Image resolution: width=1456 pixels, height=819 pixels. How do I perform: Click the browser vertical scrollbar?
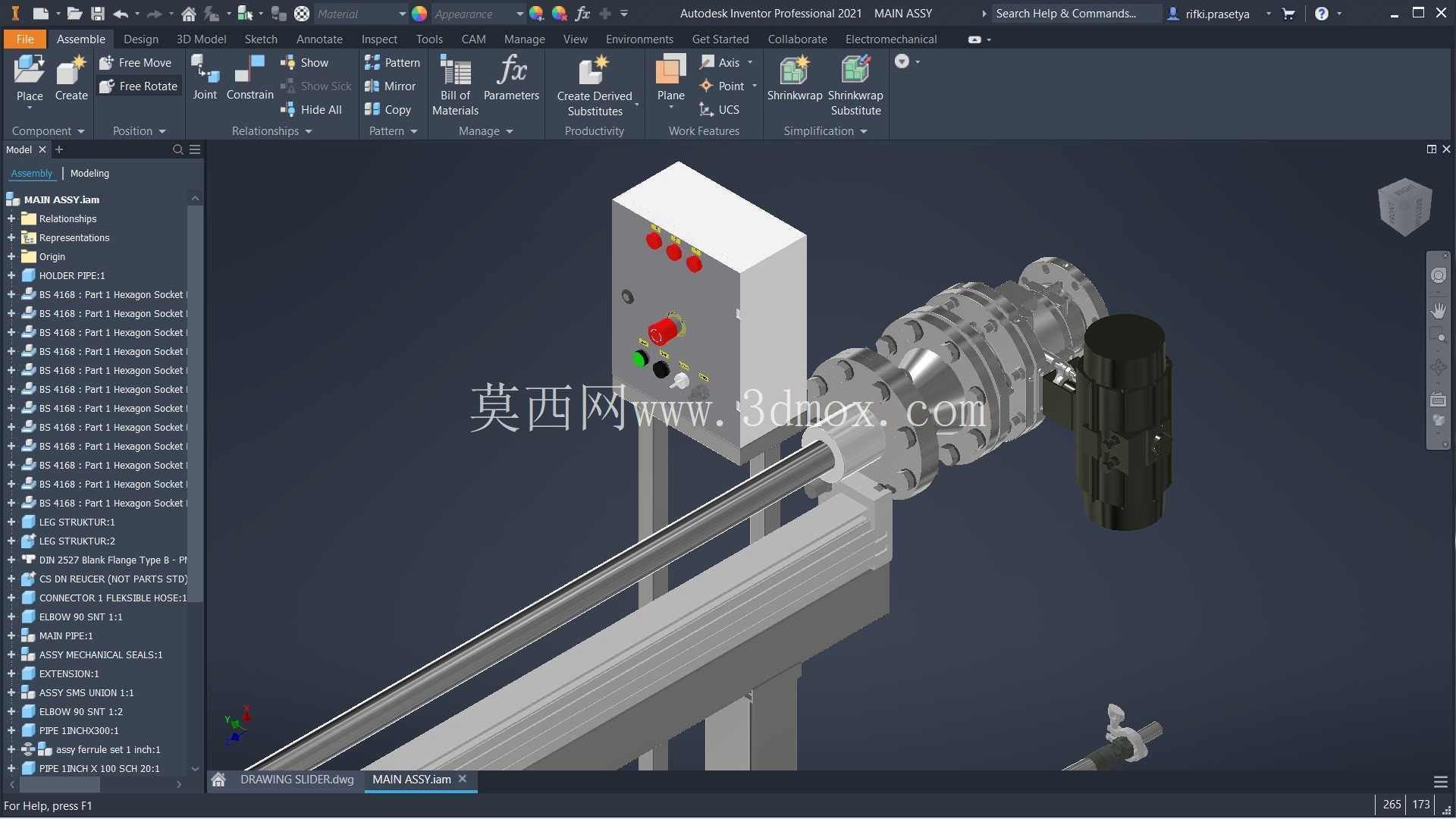point(195,403)
